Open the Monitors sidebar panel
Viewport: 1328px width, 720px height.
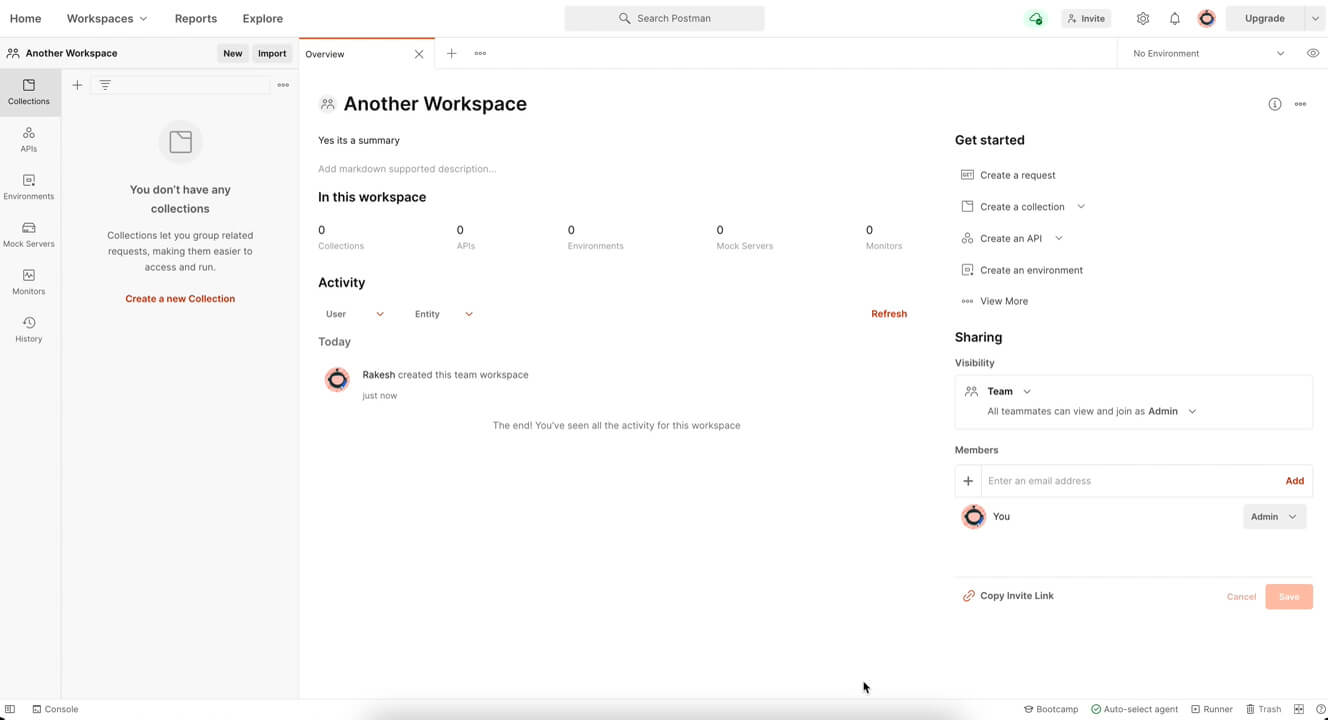pyautogui.click(x=28, y=282)
